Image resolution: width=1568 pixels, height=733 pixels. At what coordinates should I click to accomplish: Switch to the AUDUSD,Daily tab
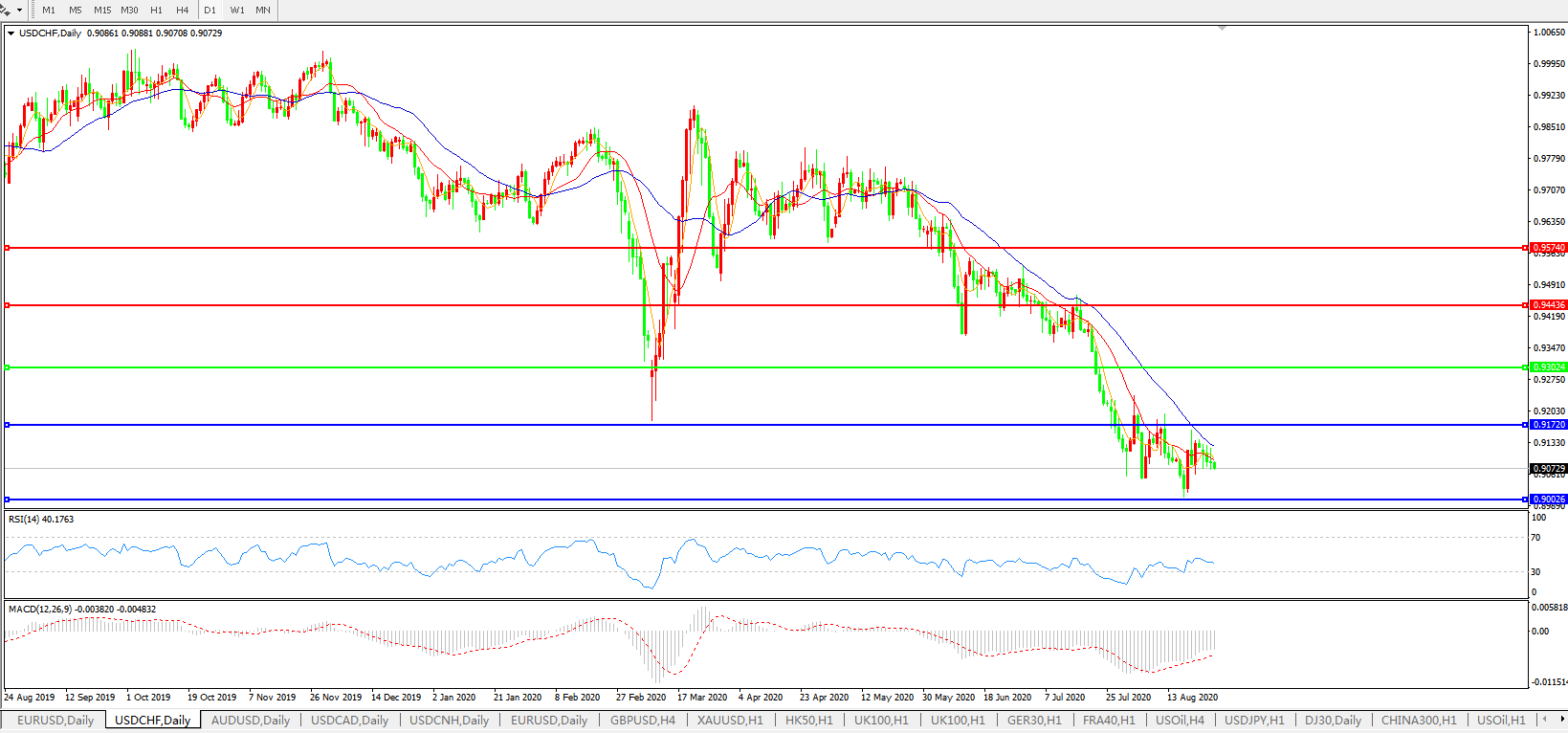(250, 720)
